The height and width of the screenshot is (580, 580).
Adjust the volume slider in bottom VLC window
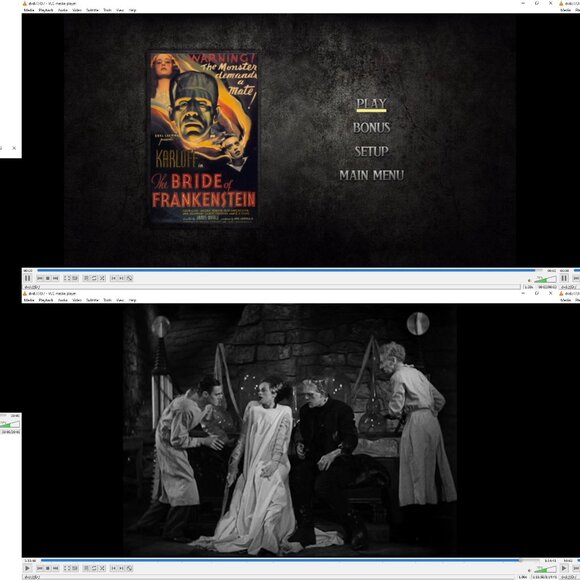[x=545, y=569]
